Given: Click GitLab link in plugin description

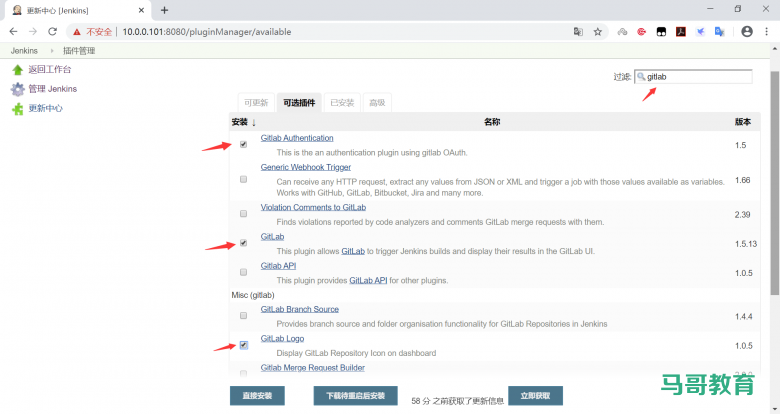Looking at the screenshot, I should click(353, 251).
